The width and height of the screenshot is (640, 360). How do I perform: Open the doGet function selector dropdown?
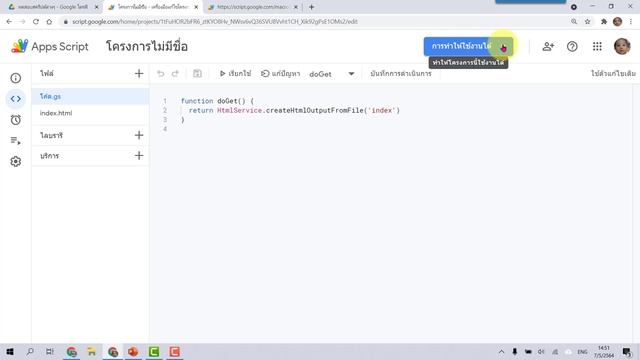tap(332, 74)
